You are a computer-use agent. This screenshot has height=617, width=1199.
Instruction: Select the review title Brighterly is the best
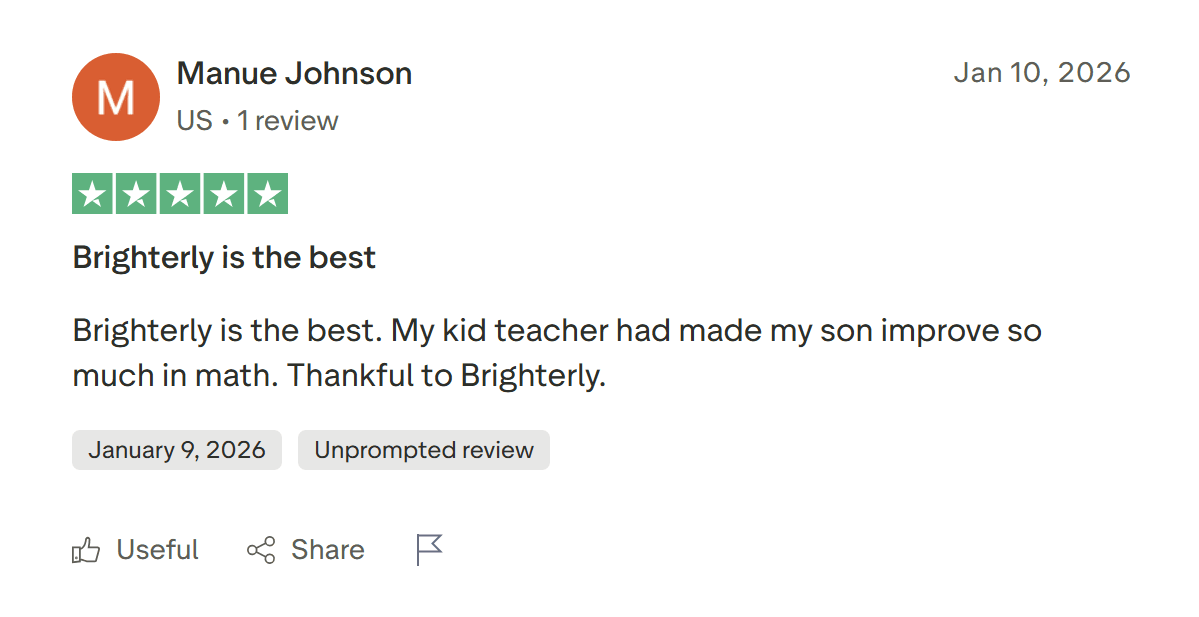click(223, 257)
